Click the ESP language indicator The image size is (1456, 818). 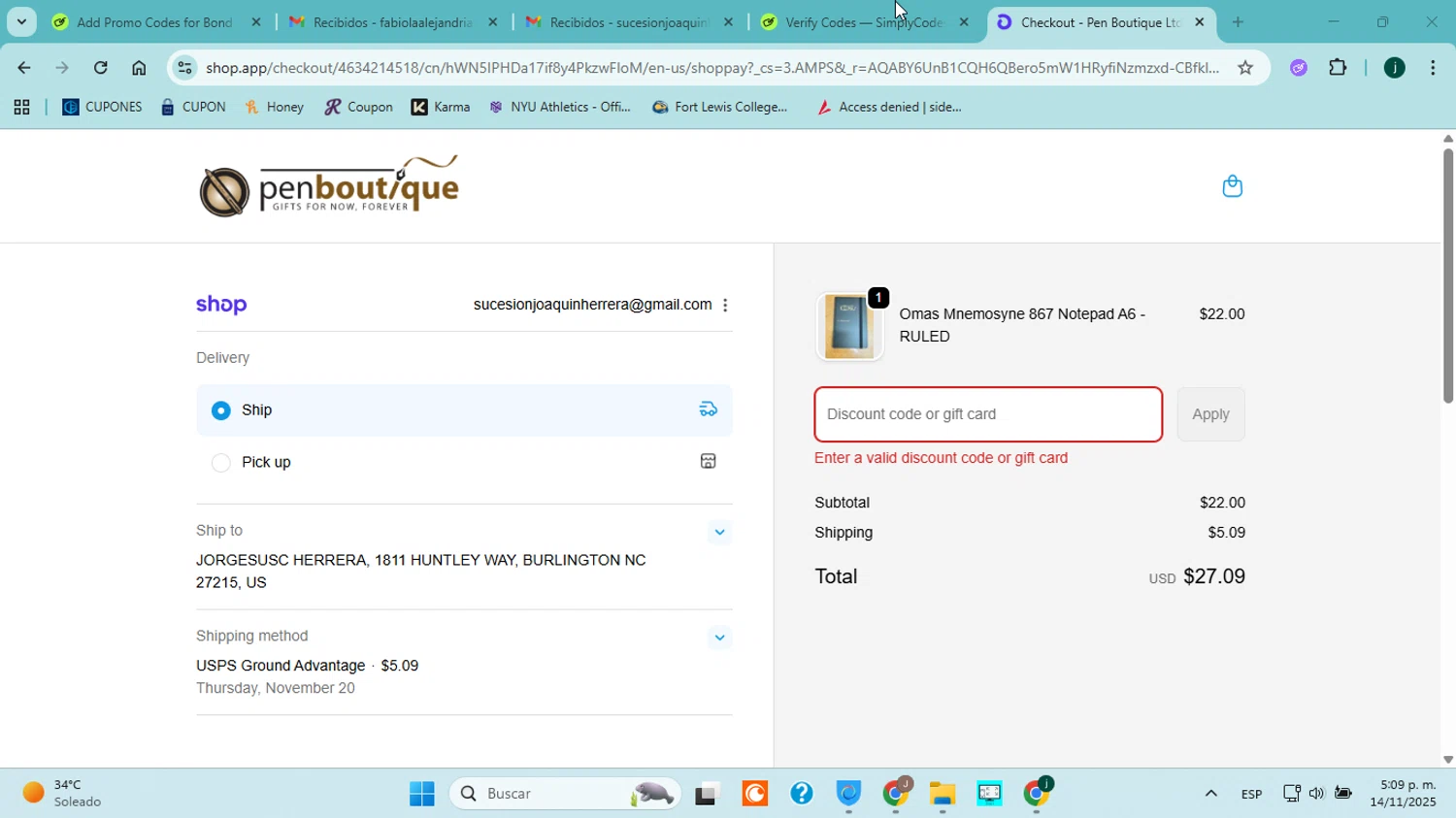click(x=1251, y=795)
